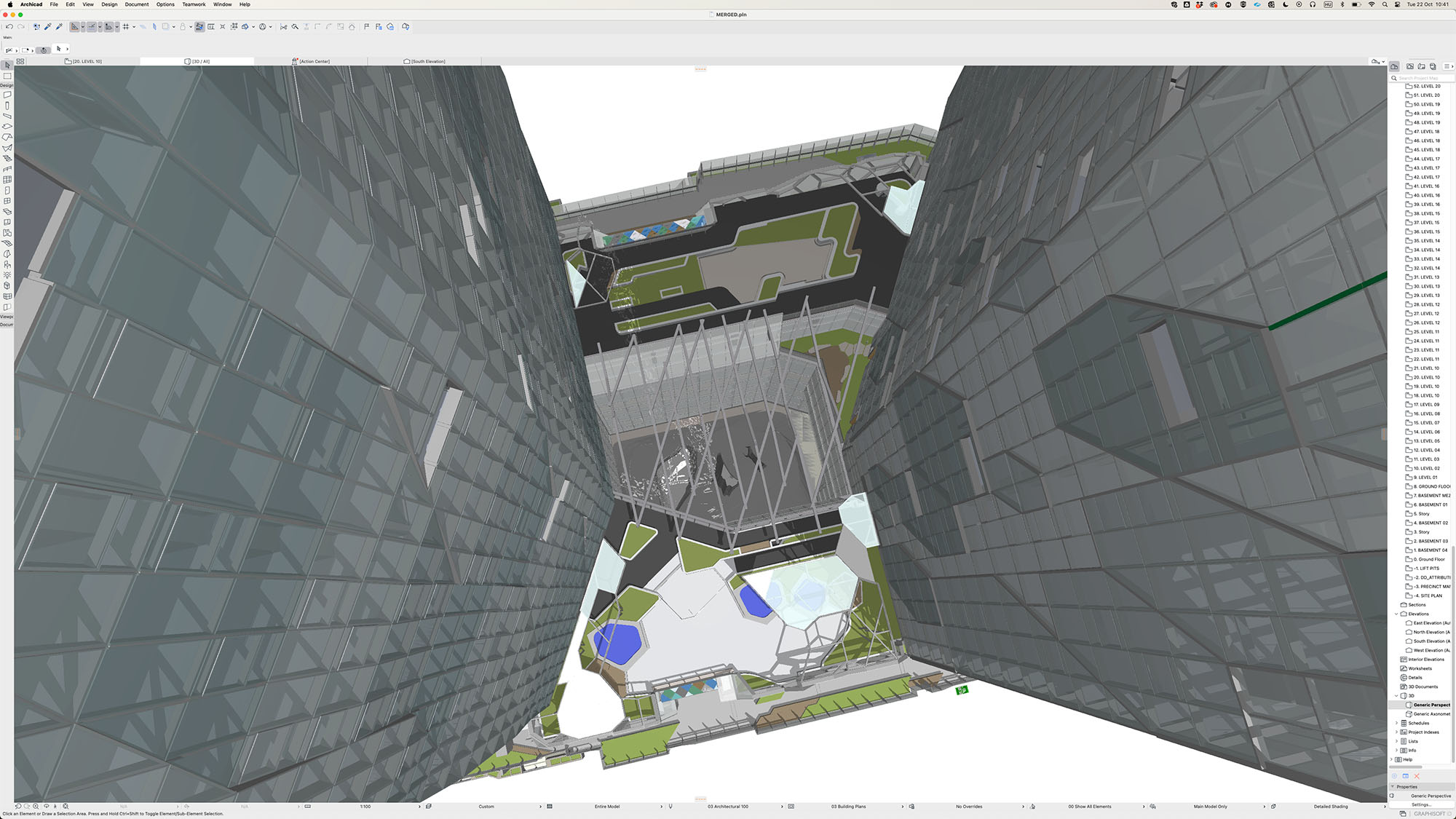The width and height of the screenshot is (1456, 819).
Task: Select the View Map navigator icon
Action: coord(1410,66)
